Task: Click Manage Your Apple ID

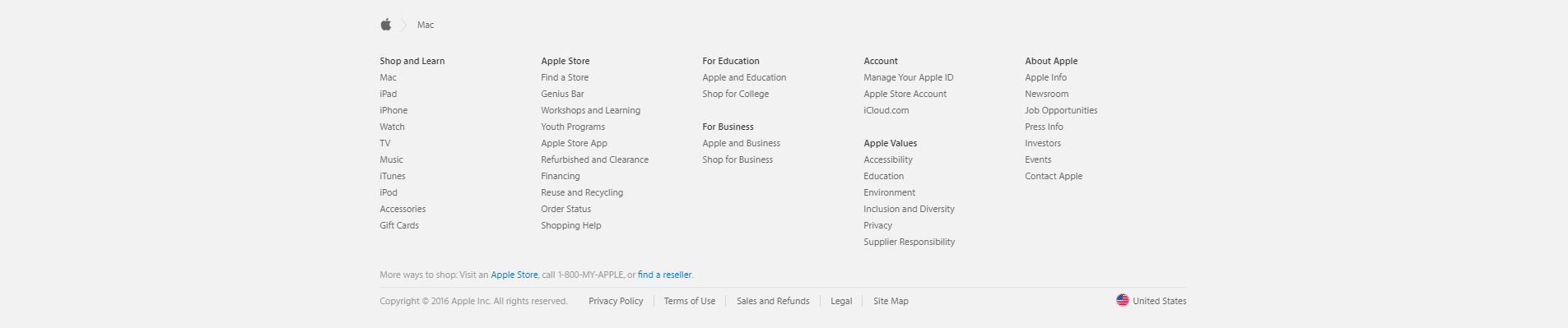Action: (909, 77)
